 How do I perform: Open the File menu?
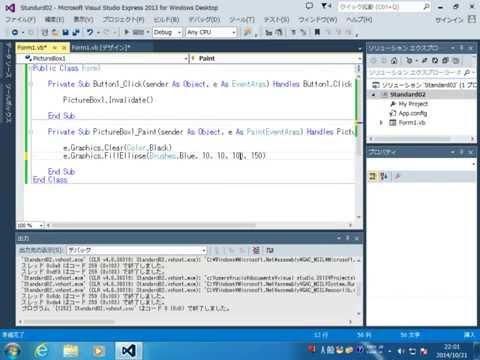click(x=20, y=20)
